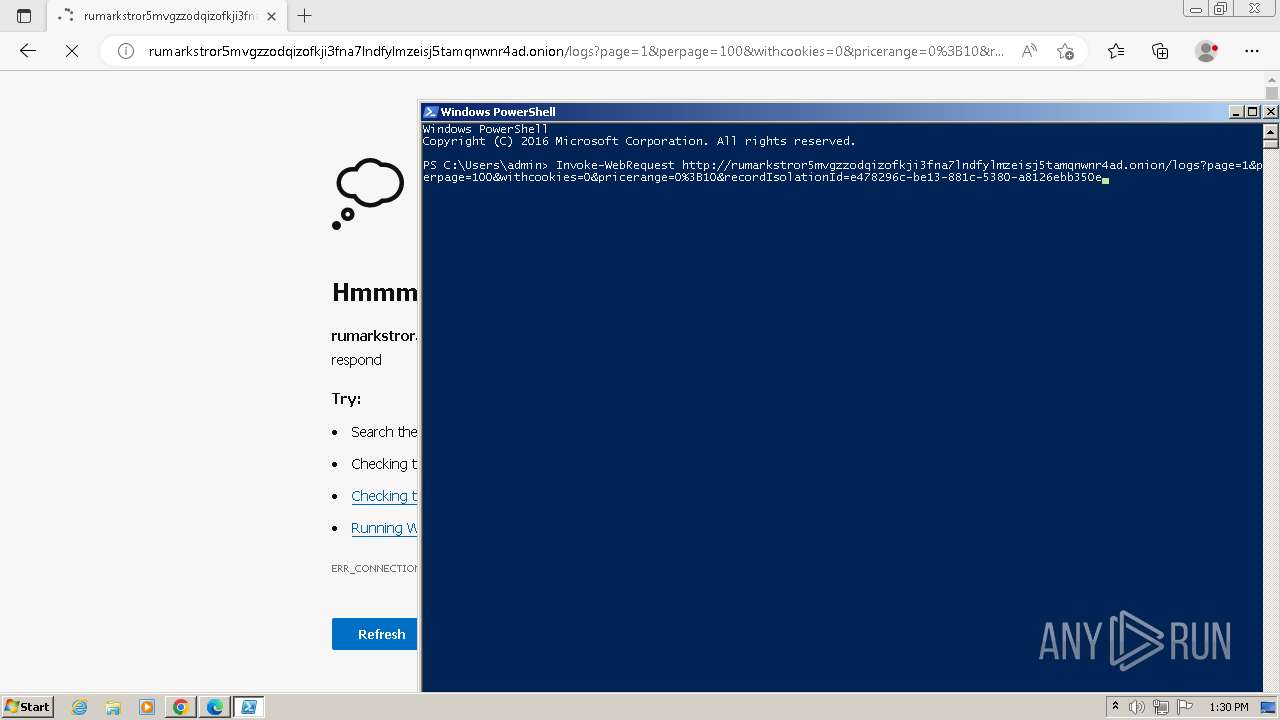
Task: Click the Edge address bar URL
Action: (576, 51)
